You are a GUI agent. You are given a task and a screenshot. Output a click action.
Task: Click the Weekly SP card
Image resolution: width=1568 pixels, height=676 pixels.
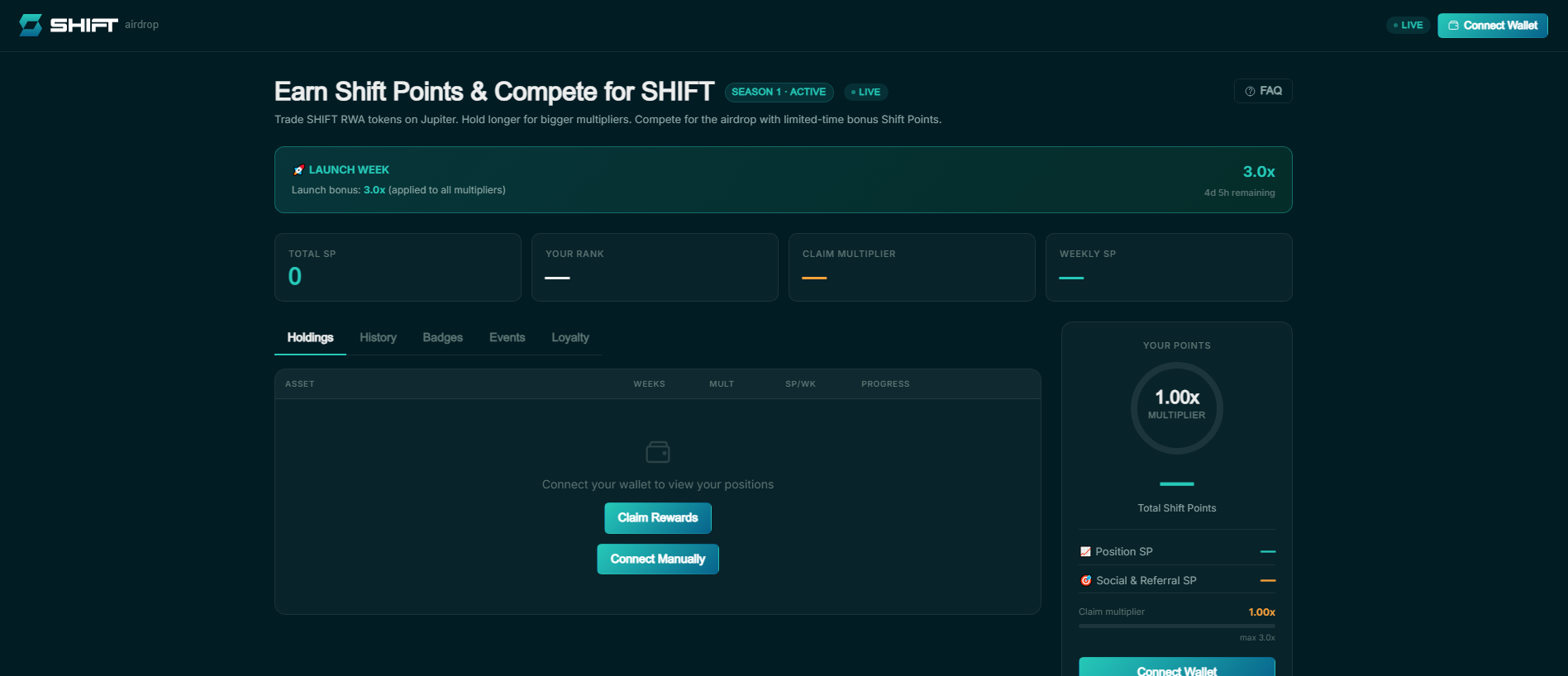coord(1169,267)
